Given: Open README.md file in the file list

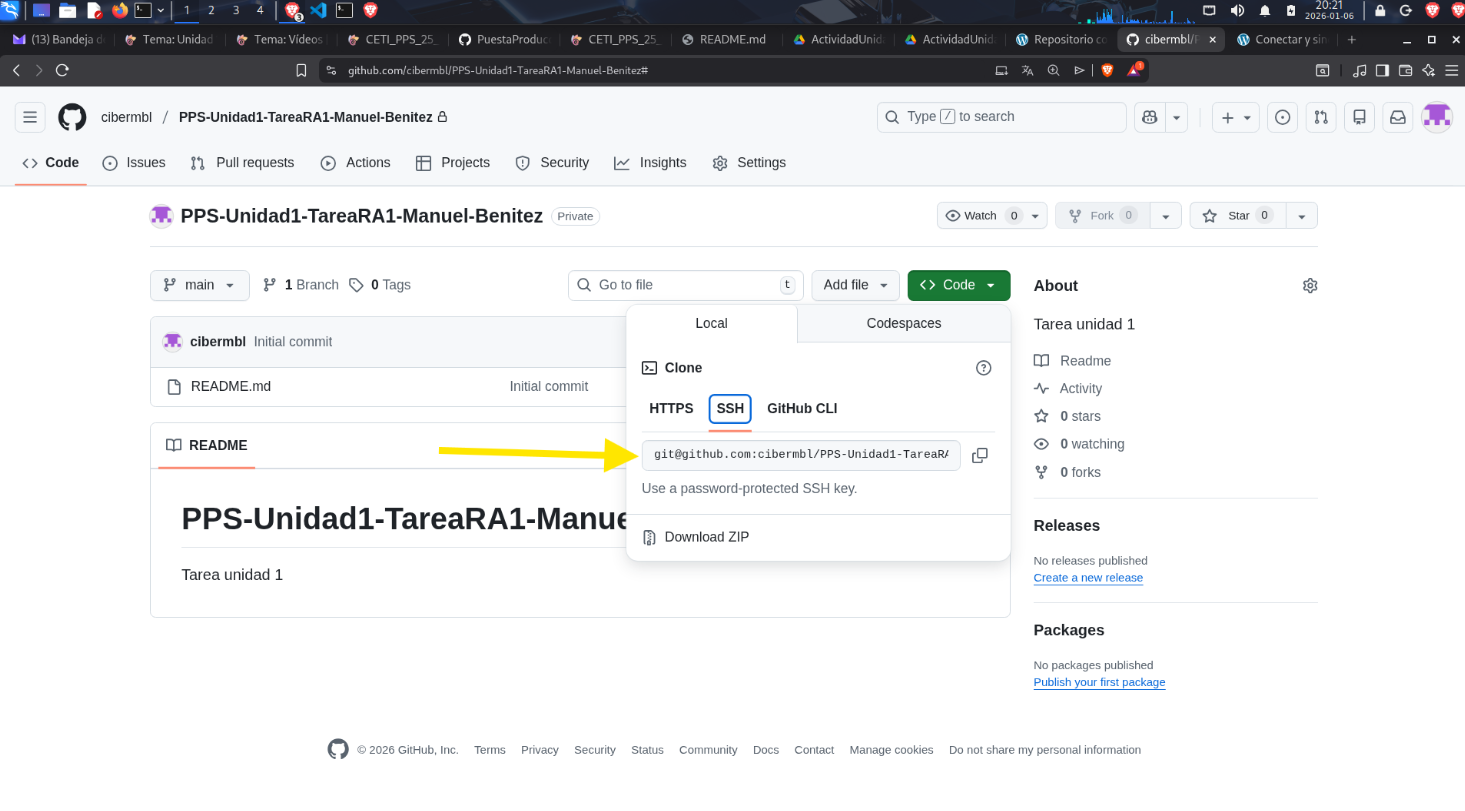Looking at the screenshot, I should click(231, 386).
